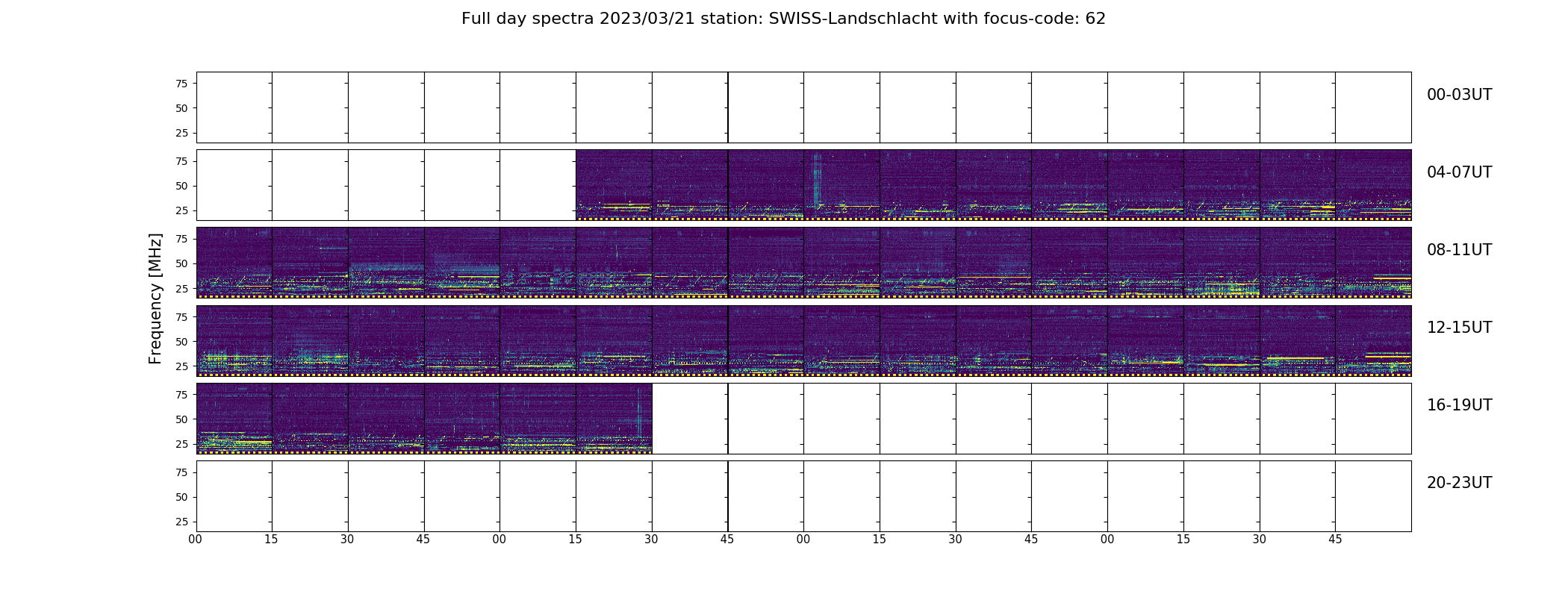Click the first 15 minute tick on x-axis
Viewport: 1568px width, 597px height.
pyautogui.click(x=271, y=540)
